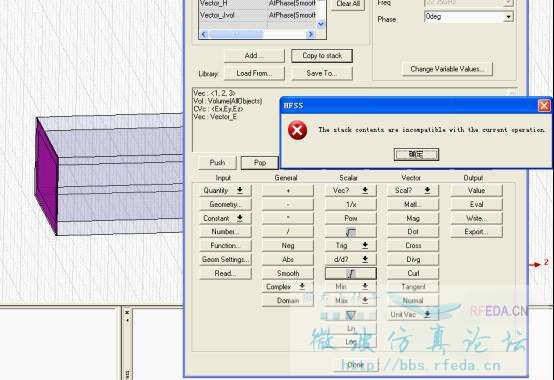Click the gradient nabla button
This screenshot has height=380, width=554.
click(350, 315)
